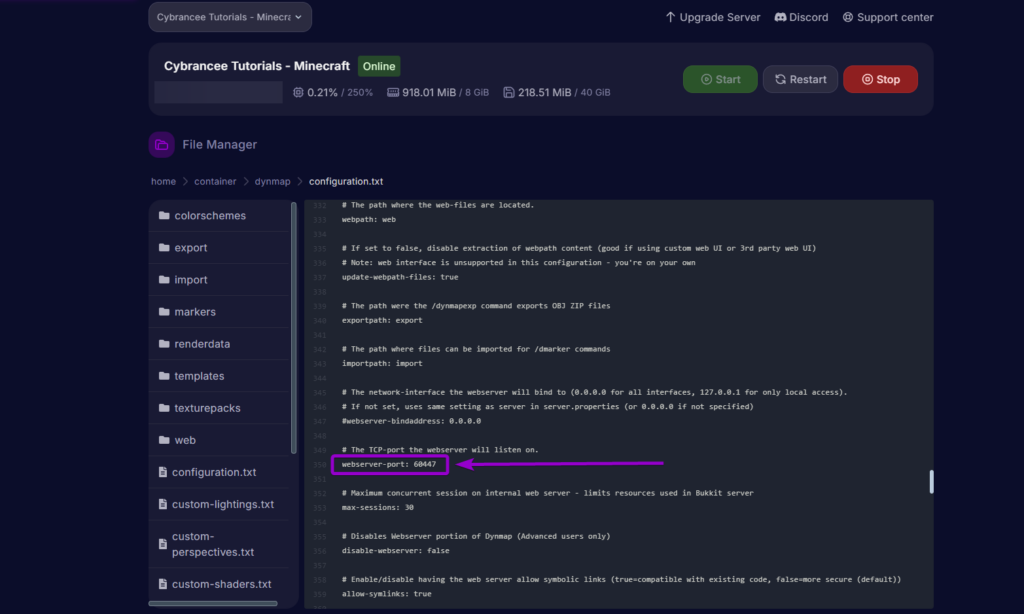The height and width of the screenshot is (614, 1024).
Task: Click the file icon beside custom-shaders.txt
Action: (162, 583)
